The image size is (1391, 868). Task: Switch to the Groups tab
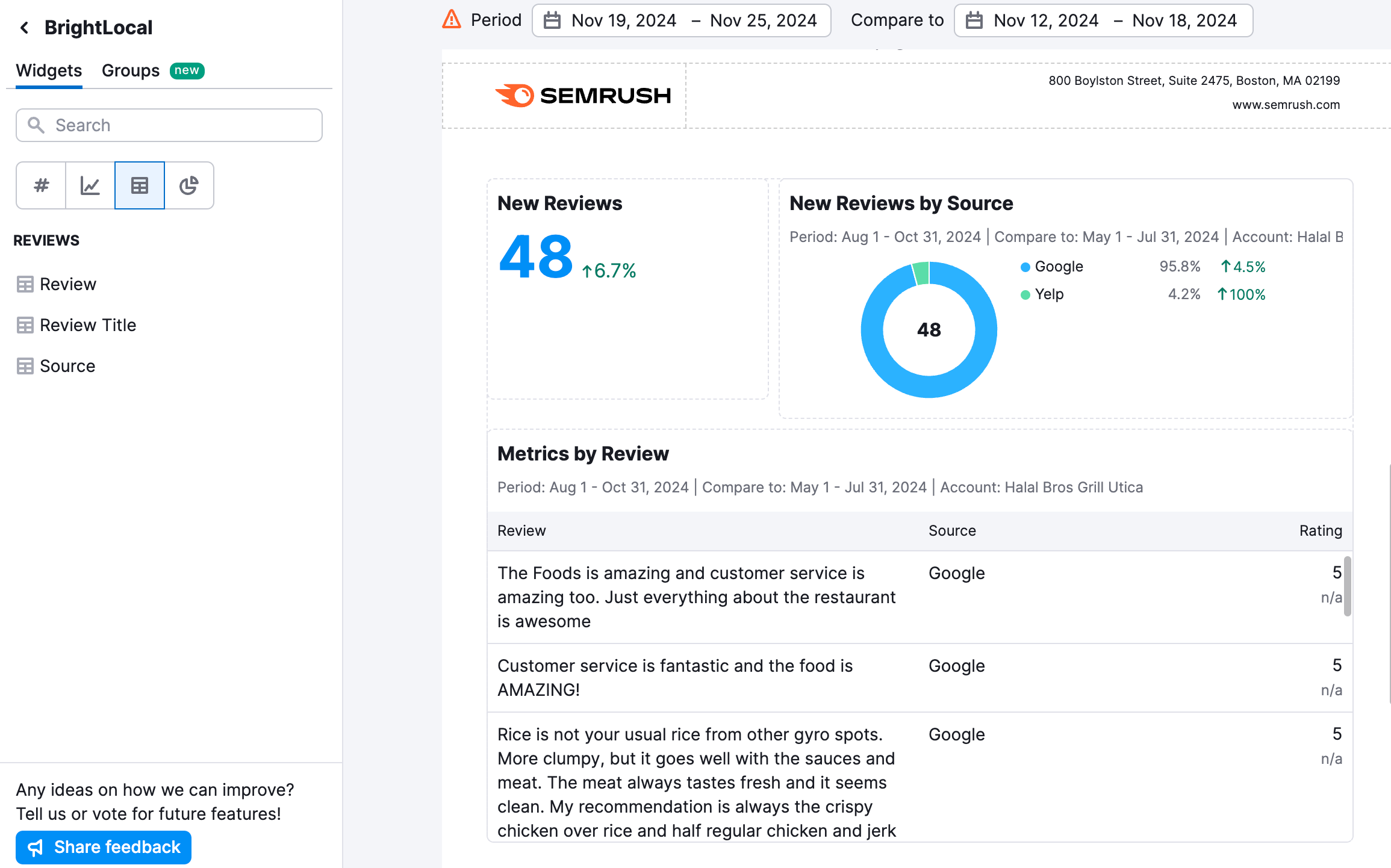[130, 70]
